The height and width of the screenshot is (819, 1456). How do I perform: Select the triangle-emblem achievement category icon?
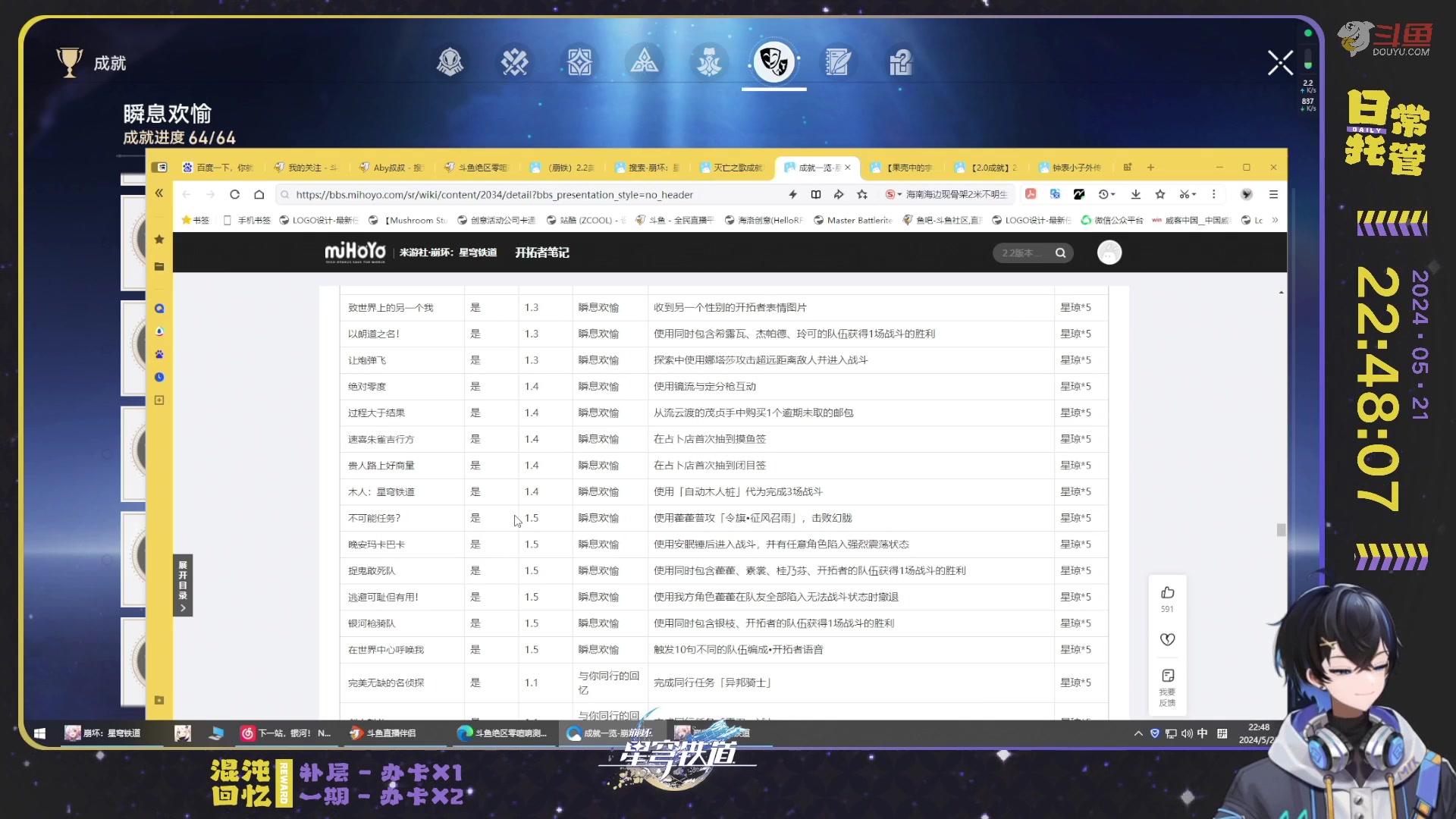(x=645, y=62)
